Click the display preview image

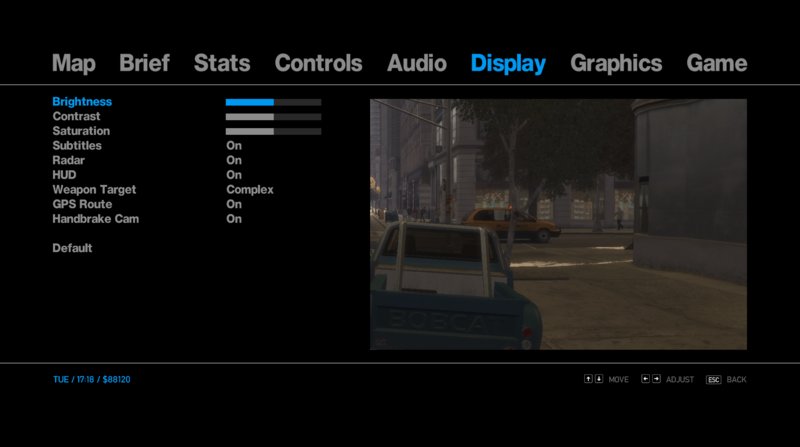point(558,225)
